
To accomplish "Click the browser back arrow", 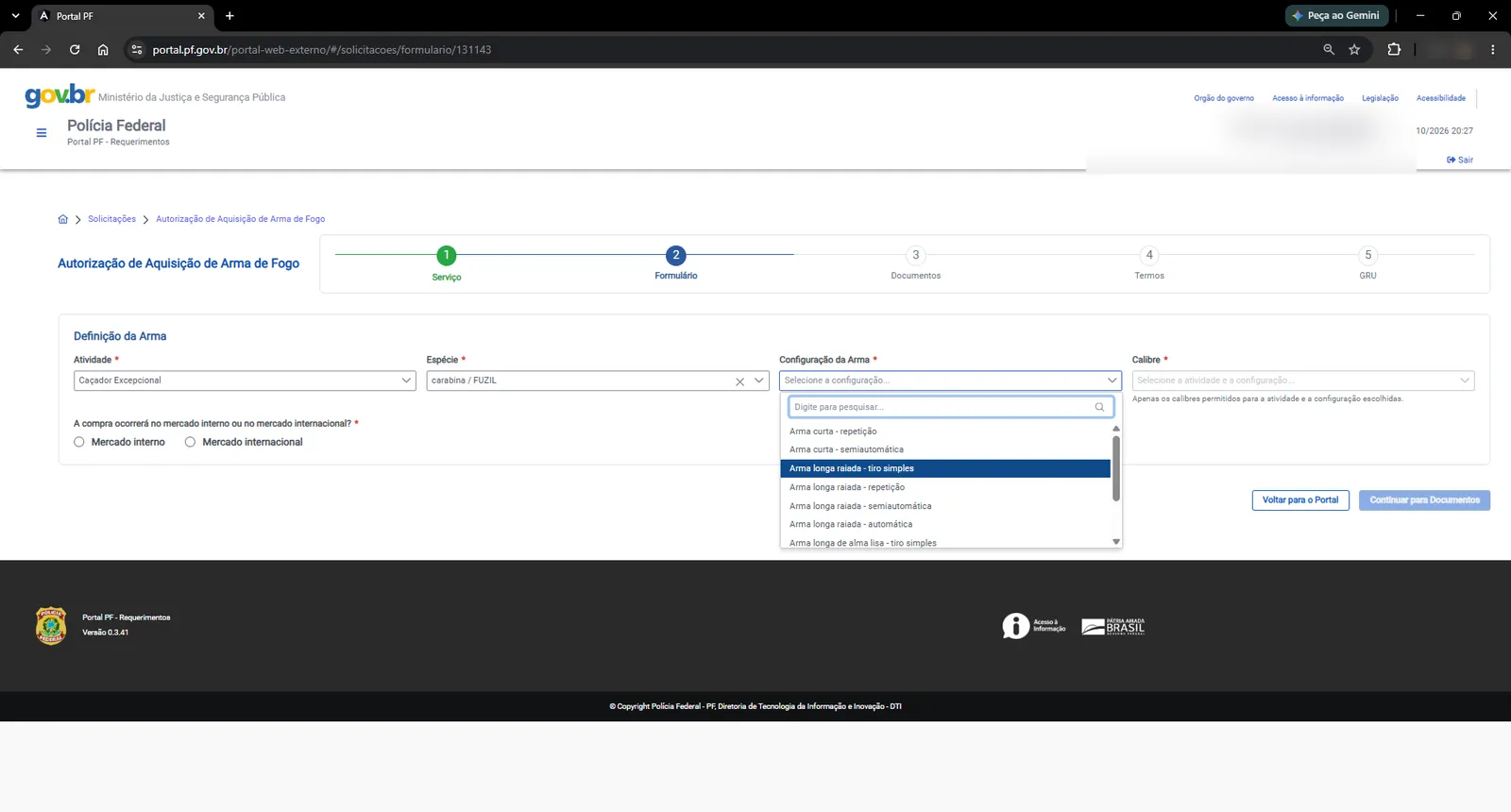I will click(18, 49).
